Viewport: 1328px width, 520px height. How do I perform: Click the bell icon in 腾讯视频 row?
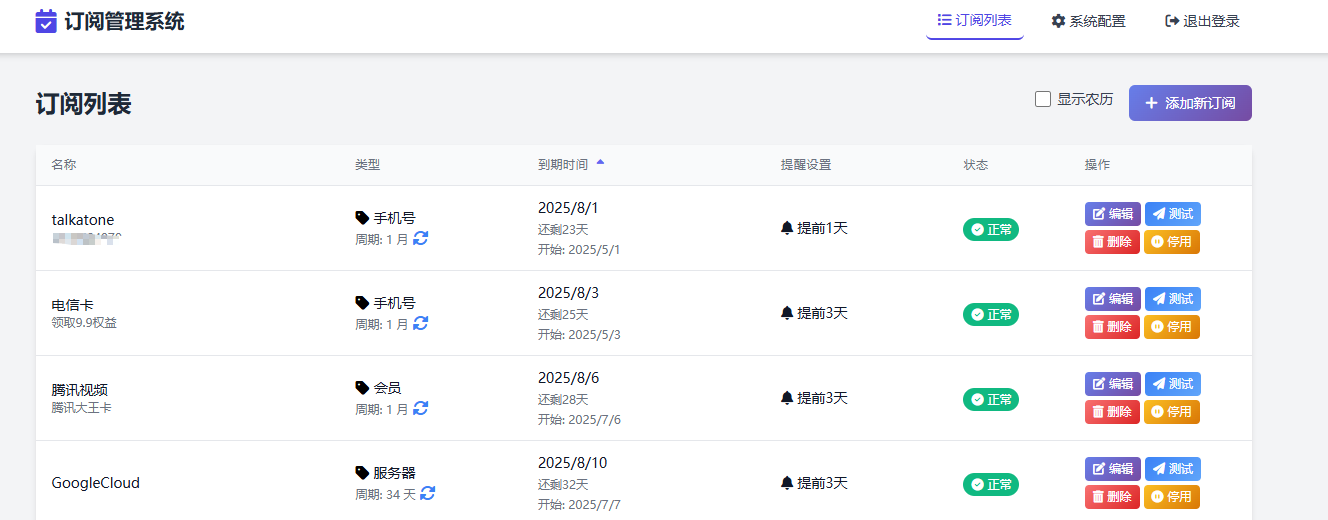(787, 398)
